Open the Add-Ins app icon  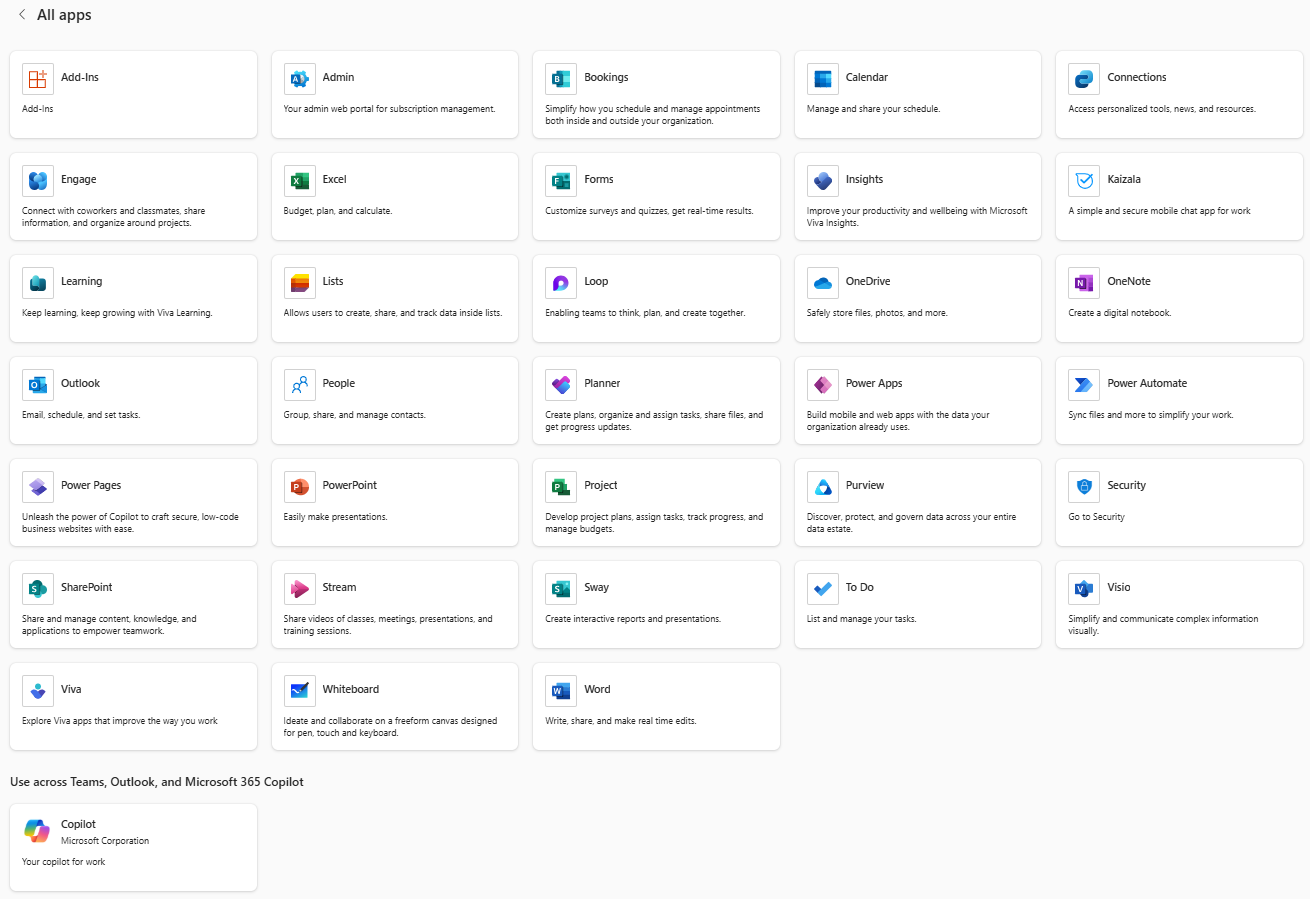click(x=38, y=79)
